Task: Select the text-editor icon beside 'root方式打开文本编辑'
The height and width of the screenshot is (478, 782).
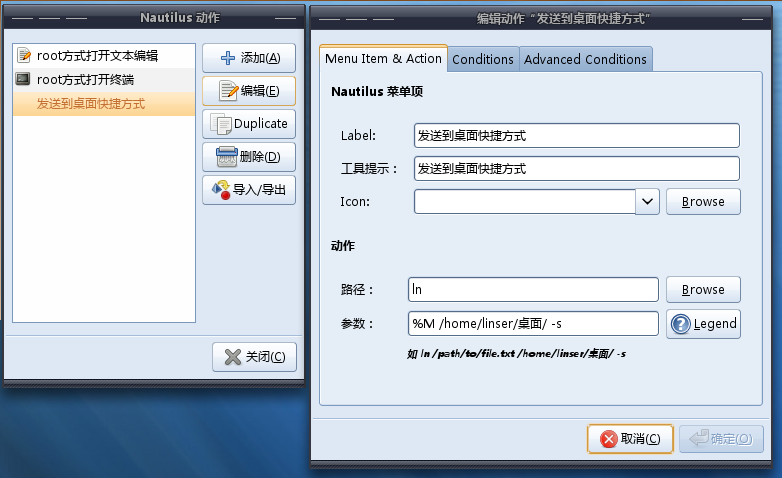Action: point(23,55)
